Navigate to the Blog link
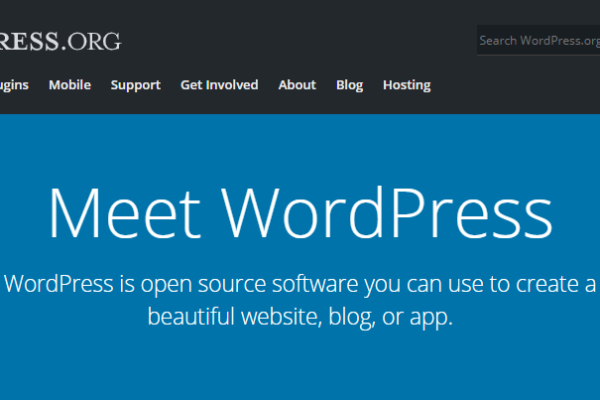The image size is (600, 400). pyautogui.click(x=349, y=85)
